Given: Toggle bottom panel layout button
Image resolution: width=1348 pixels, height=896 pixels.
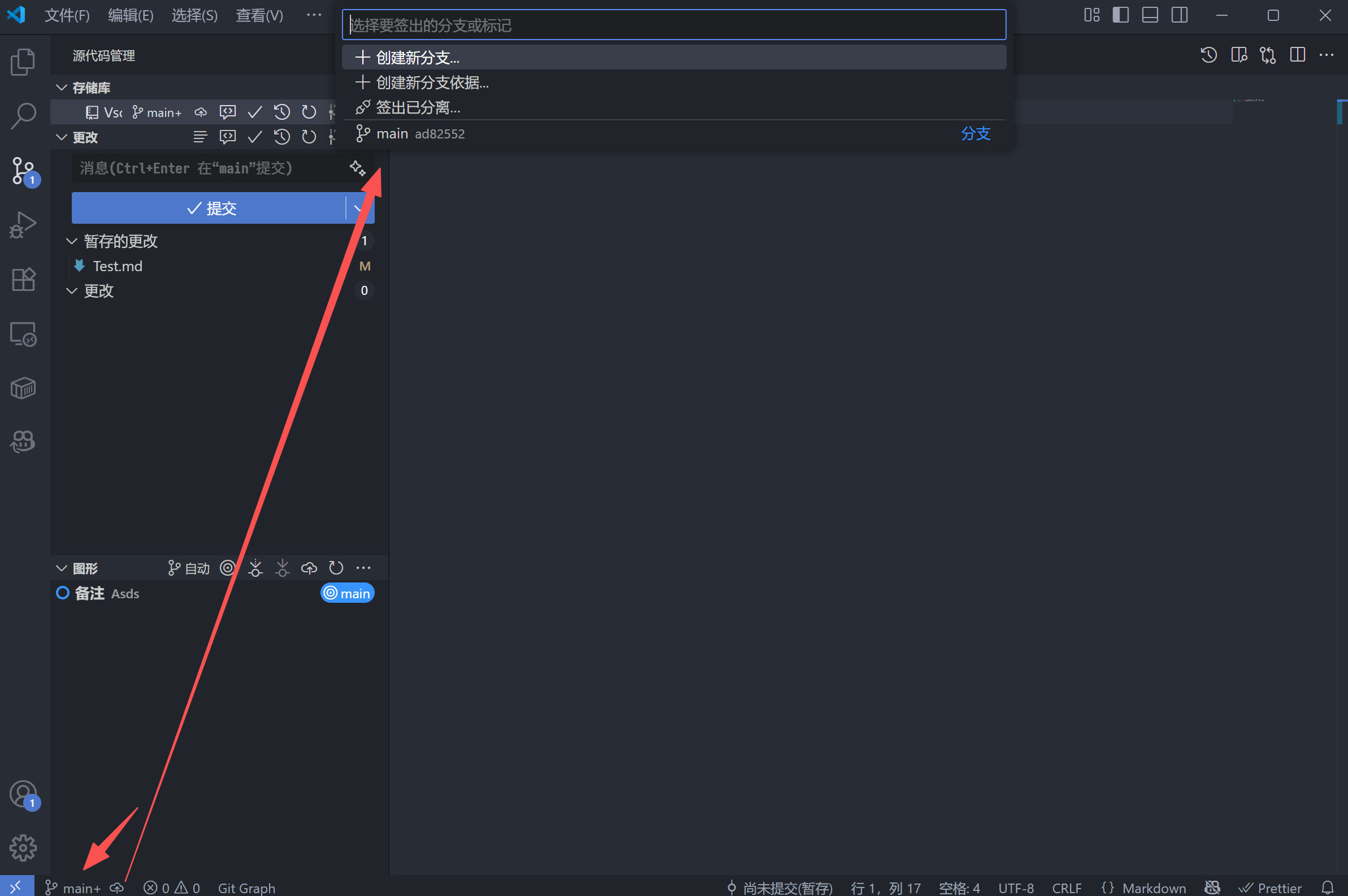Looking at the screenshot, I should point(1150,15).
